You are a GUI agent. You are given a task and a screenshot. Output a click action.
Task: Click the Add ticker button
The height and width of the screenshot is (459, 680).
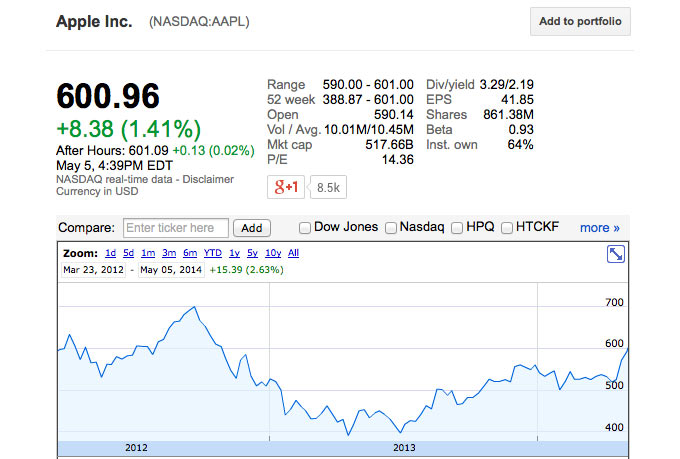pyautogui.click(x=252, y=228)
